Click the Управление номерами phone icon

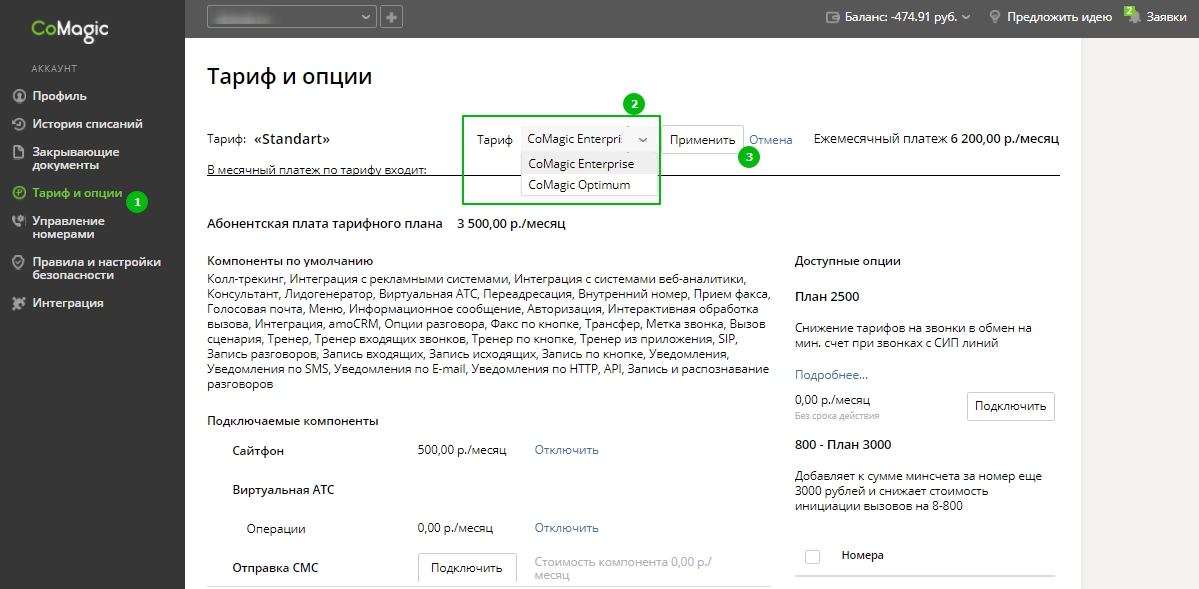tap(19, 221)
